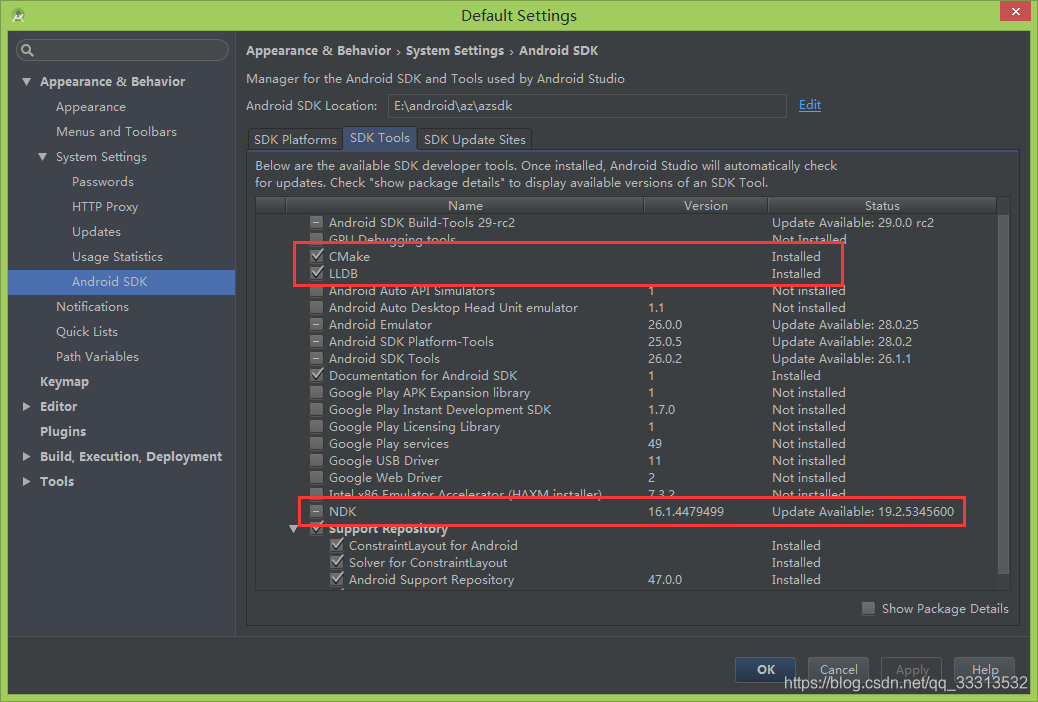
Task: Click the search magnifier icon in settings
Action: (27, 50)
